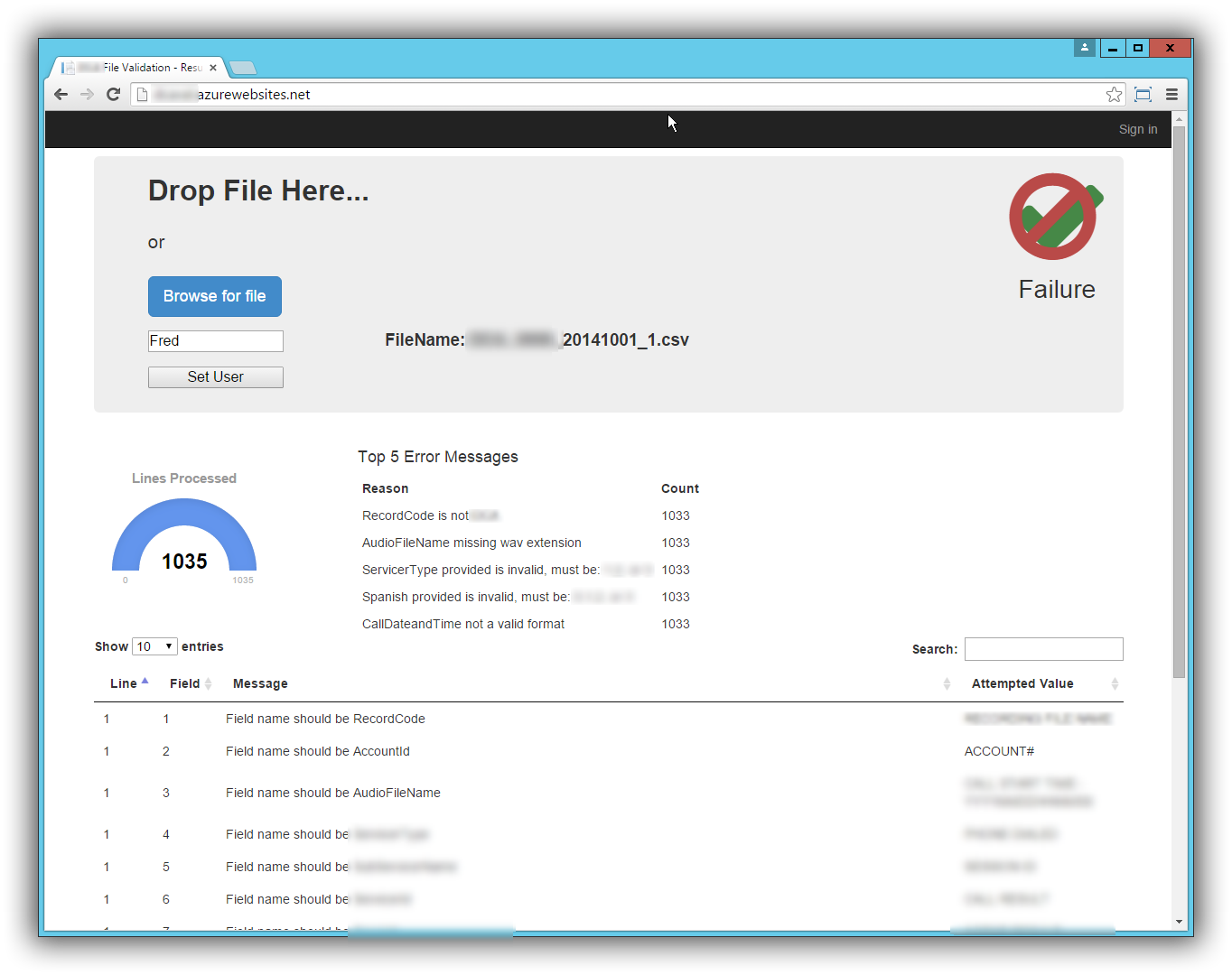Bookmark page using star icon
Image resolution: width=1232 pixels, height=975 pixels.
tap(1114, 95)
